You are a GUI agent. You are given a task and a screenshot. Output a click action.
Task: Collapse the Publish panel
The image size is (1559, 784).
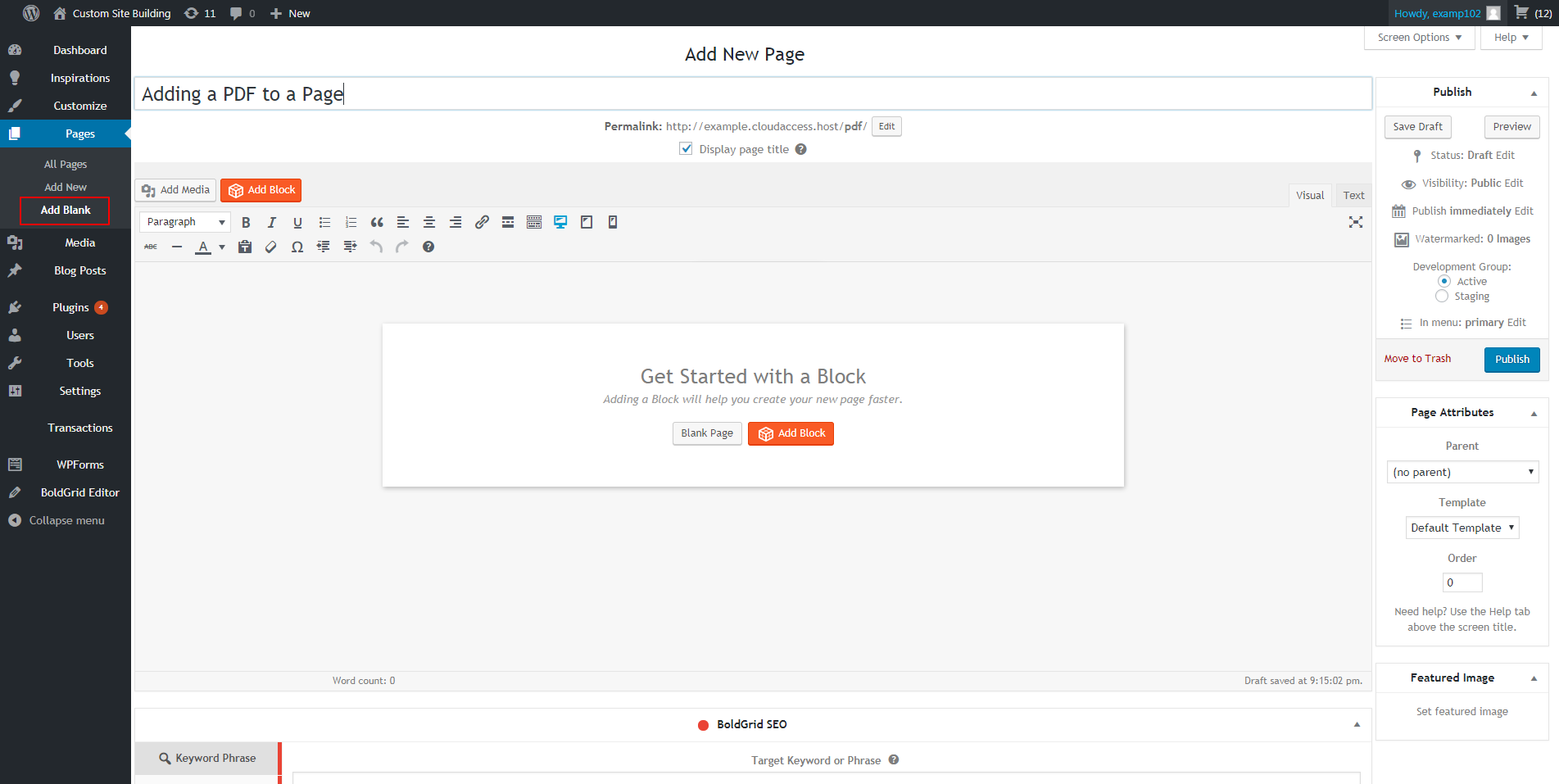(x=1534, y=93)
